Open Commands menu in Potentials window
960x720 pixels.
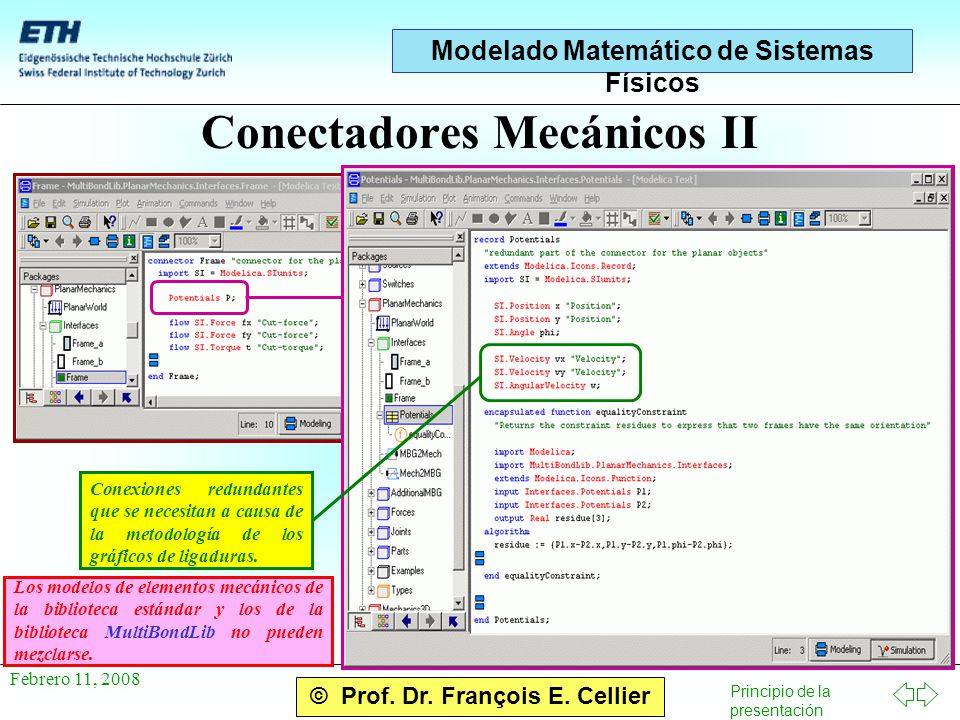(x=523, y=198)
